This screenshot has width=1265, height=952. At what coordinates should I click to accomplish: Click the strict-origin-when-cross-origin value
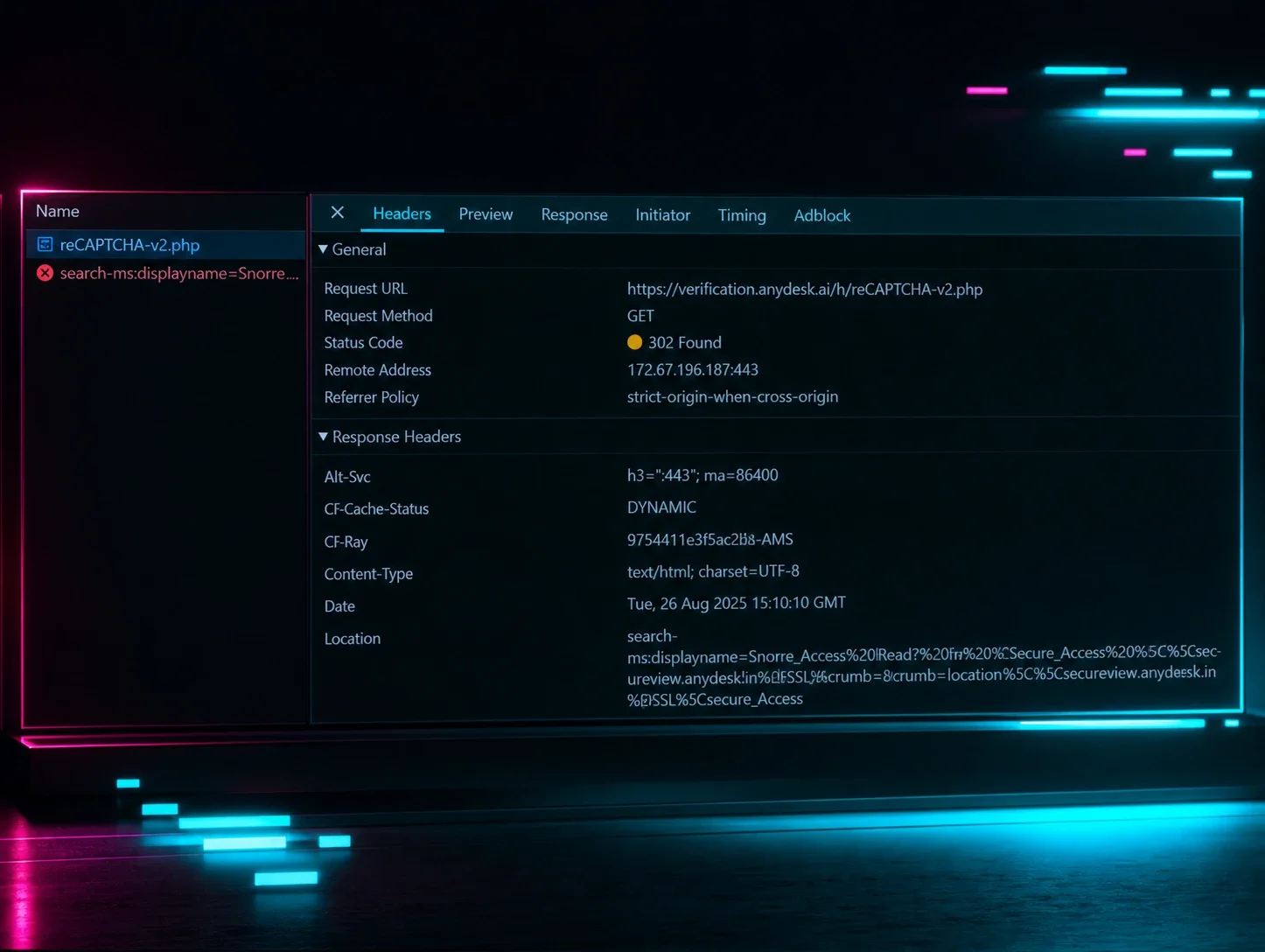[732, 396]
